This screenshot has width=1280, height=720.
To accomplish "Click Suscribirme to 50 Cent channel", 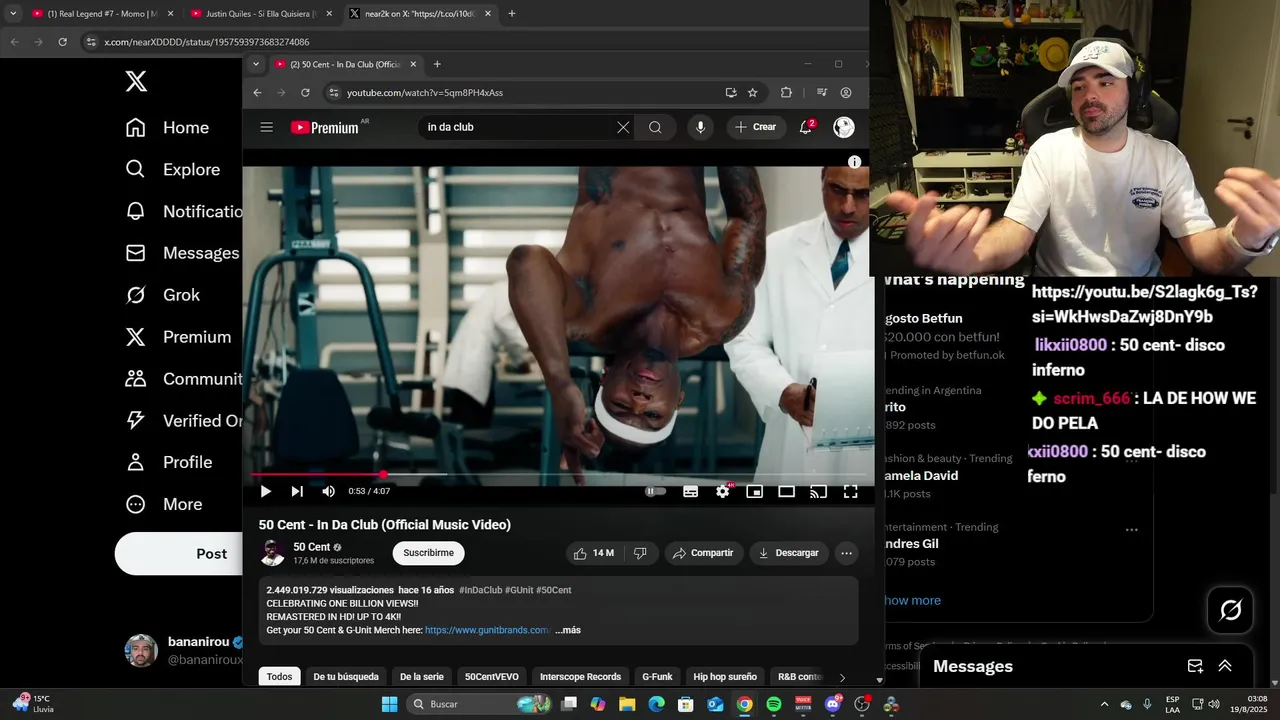I will click(428, 553).
